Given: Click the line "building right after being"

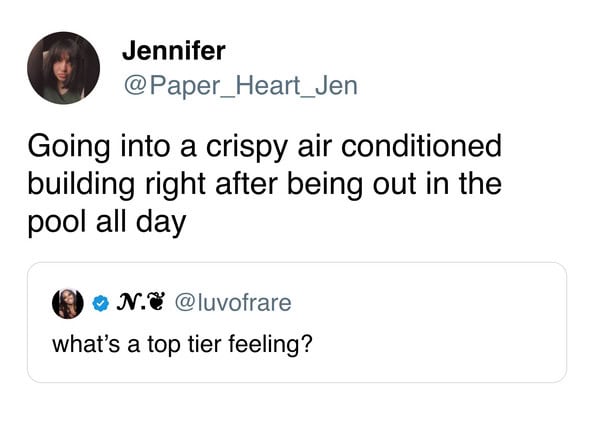Looking at the screenshot, I should tap(264, 185).
